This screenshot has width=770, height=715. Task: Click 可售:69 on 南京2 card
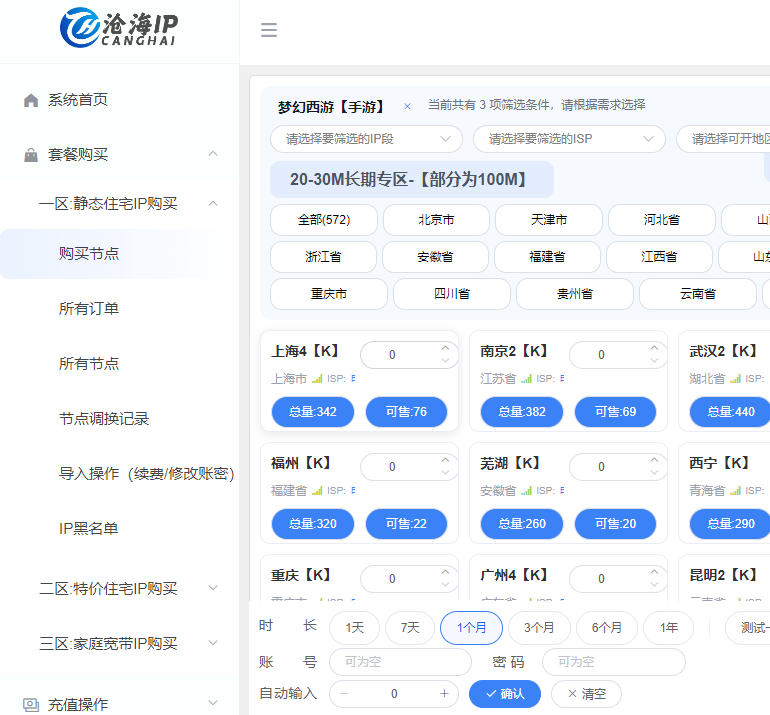(x=615, y=412)
